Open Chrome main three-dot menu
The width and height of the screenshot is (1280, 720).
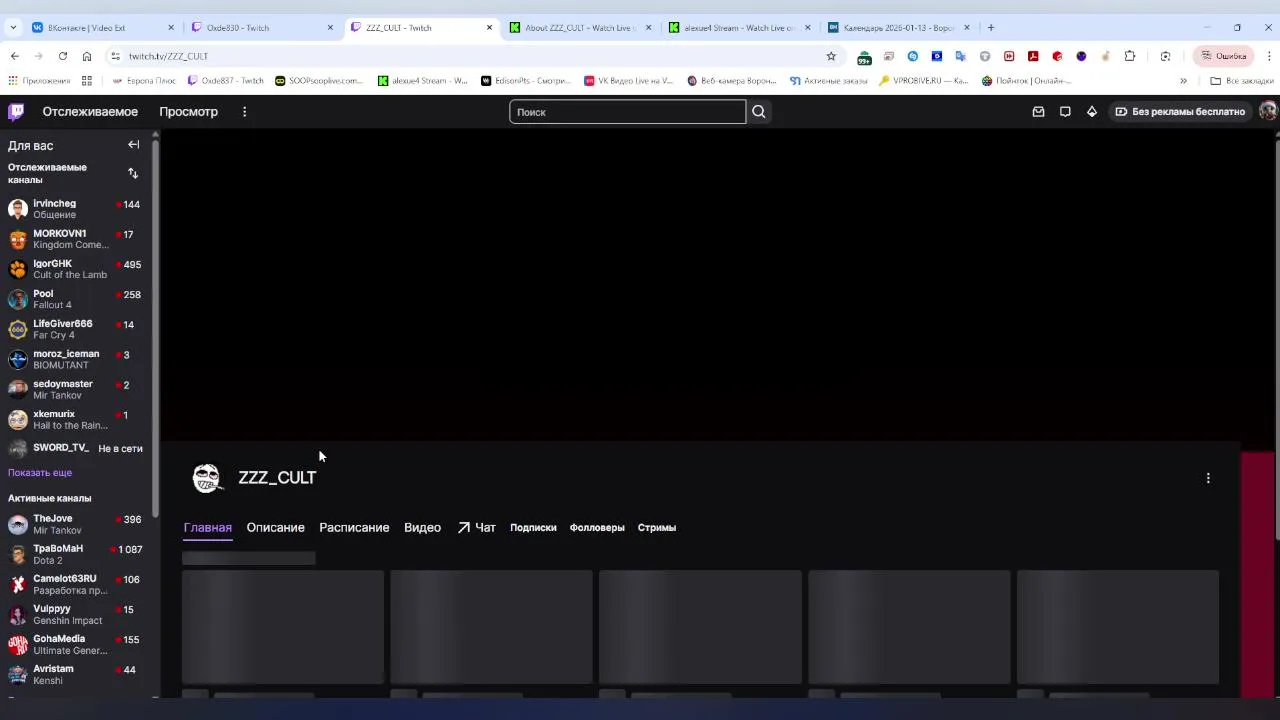tap(1269, 56)
